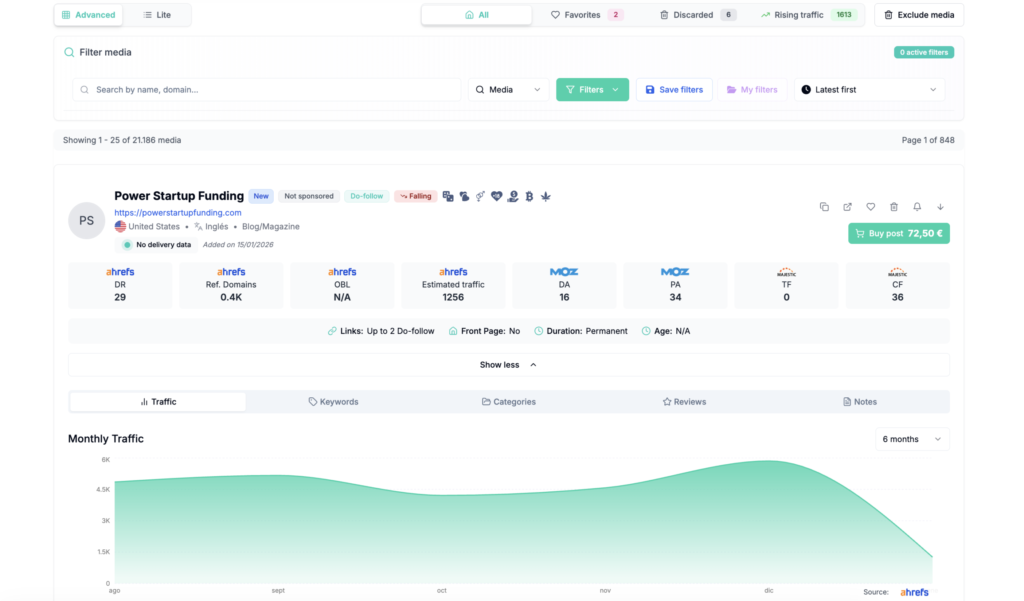The width and height of the screenshot is (1024, 601).
Task: Collapse details with Show less
Action: tap(508, 365)
